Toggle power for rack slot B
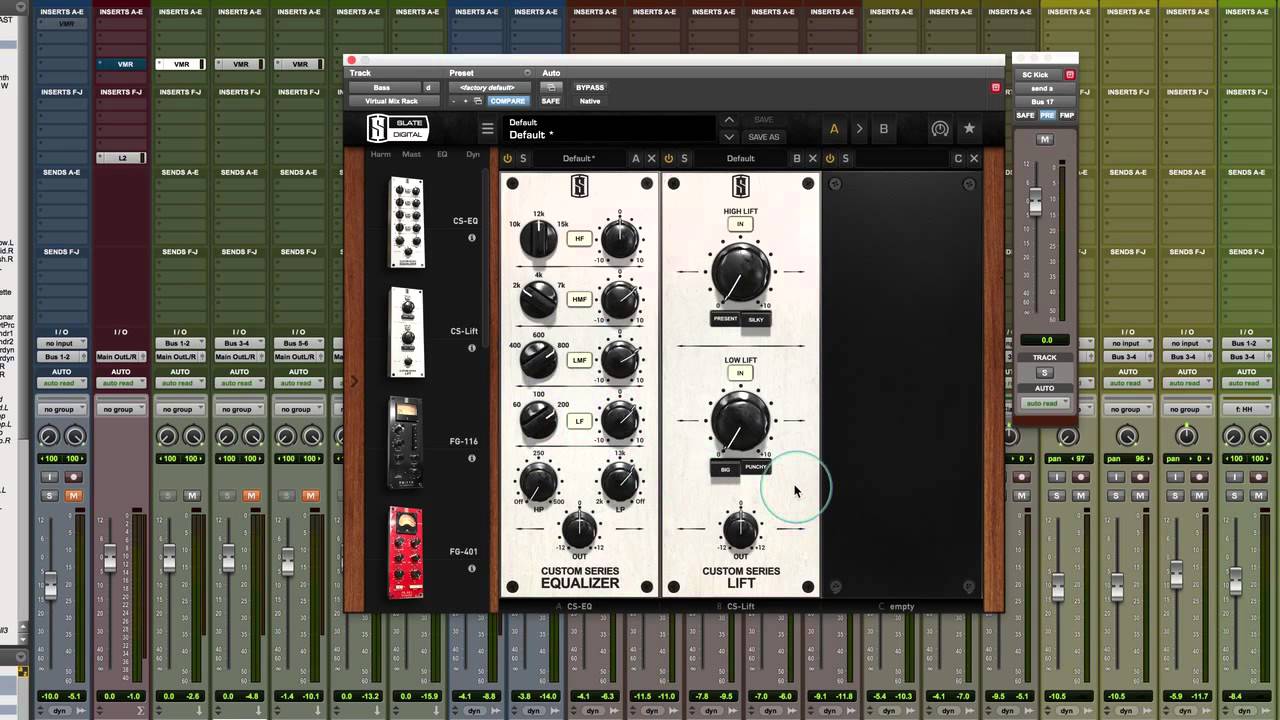This screenshot has height=720, width=1280. 669,158
